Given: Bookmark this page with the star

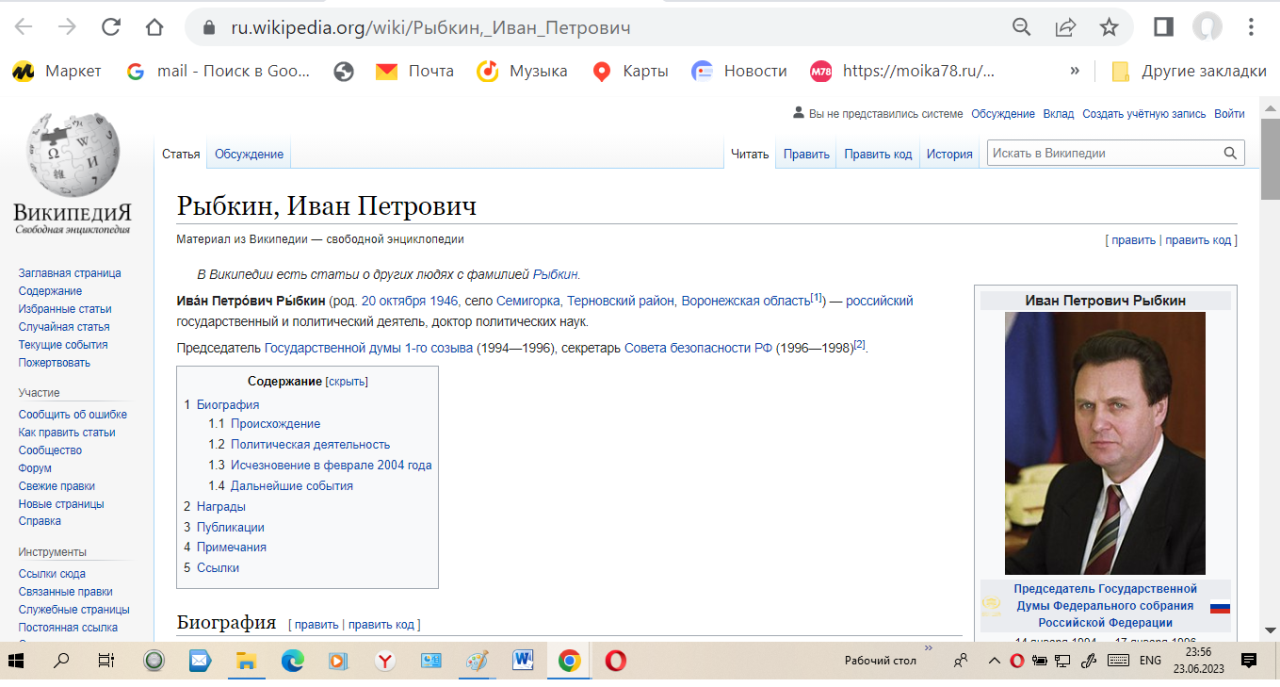Looking at the screenshot, I should point(1109,27).
